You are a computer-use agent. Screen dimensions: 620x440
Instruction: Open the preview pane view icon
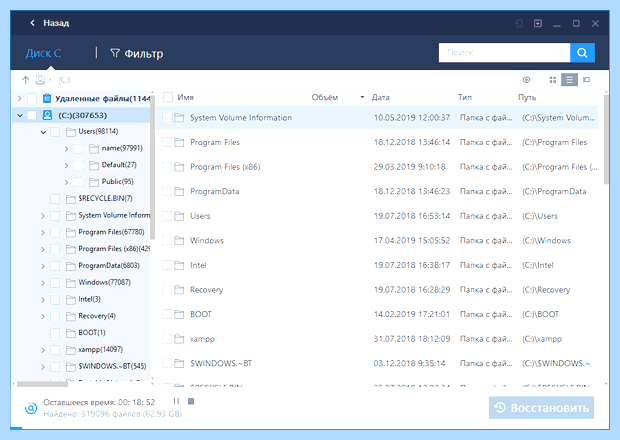tap(586, 80)
